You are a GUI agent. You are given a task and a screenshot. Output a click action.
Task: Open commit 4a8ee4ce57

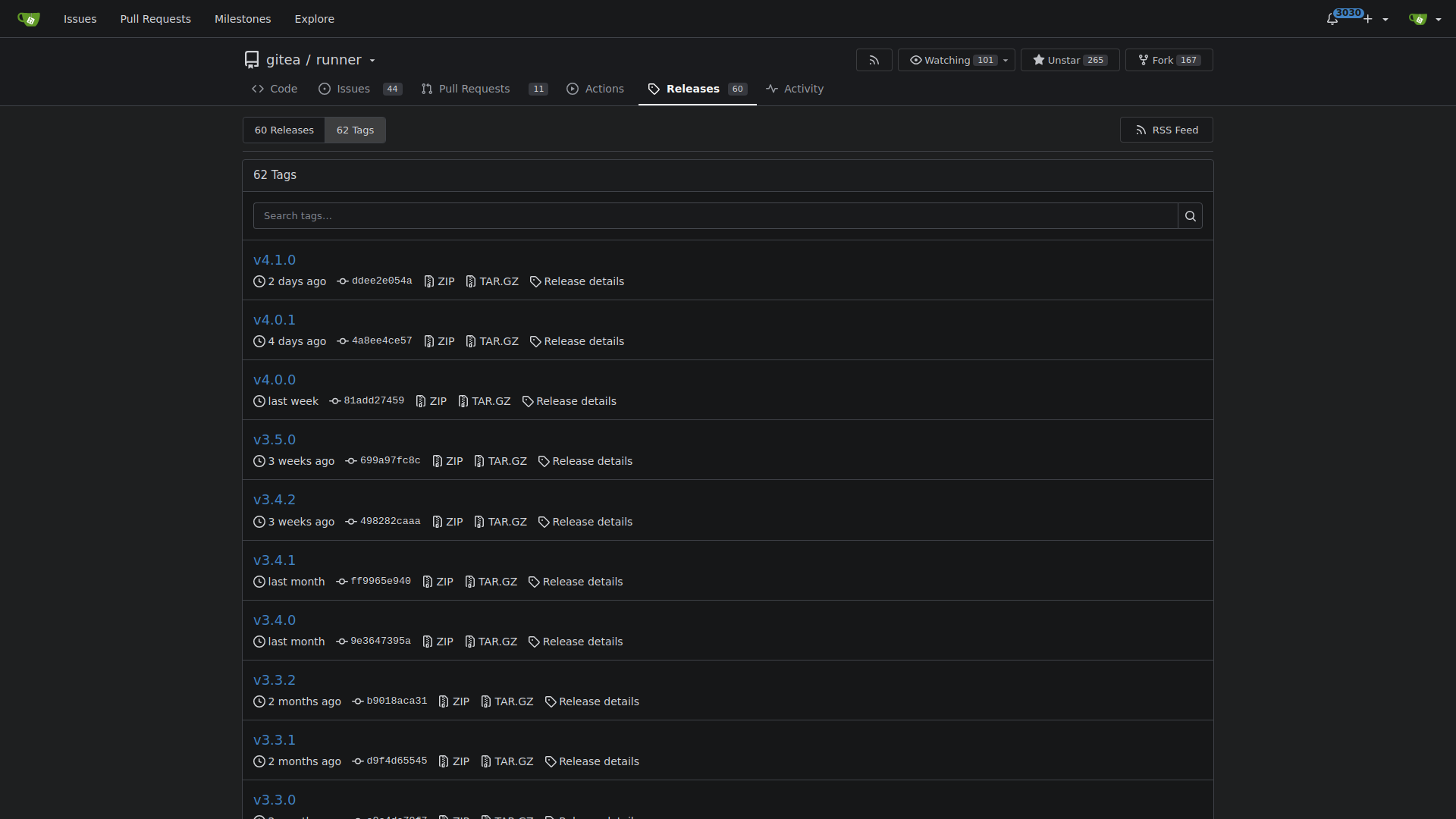tap(375, 341)
